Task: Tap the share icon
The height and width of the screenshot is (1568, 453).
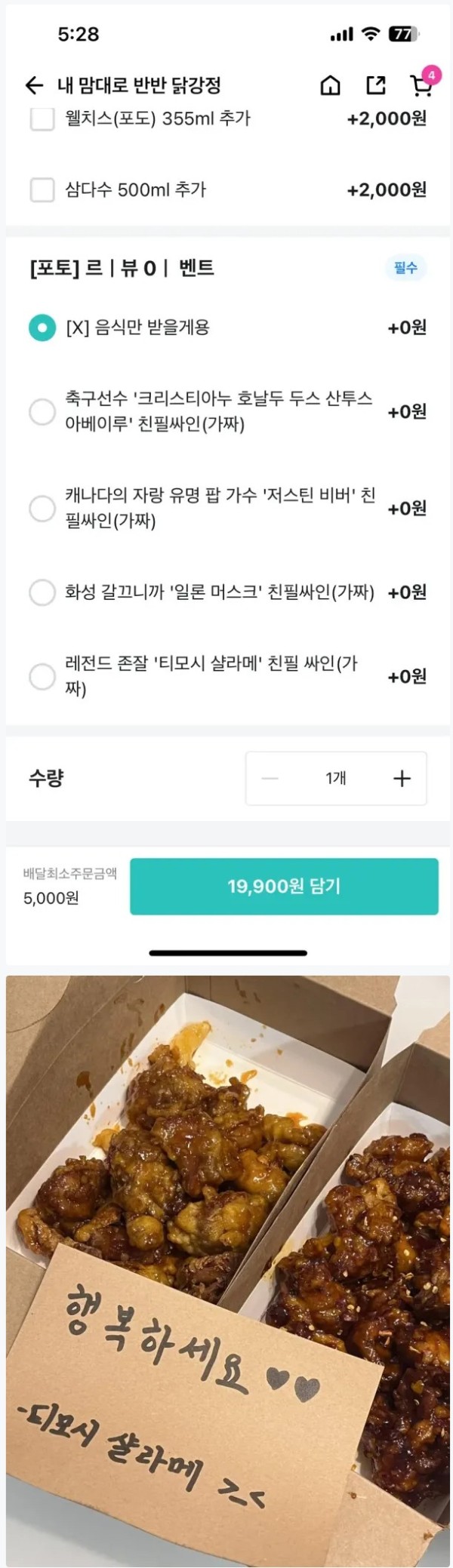Action: coord(376,85)
